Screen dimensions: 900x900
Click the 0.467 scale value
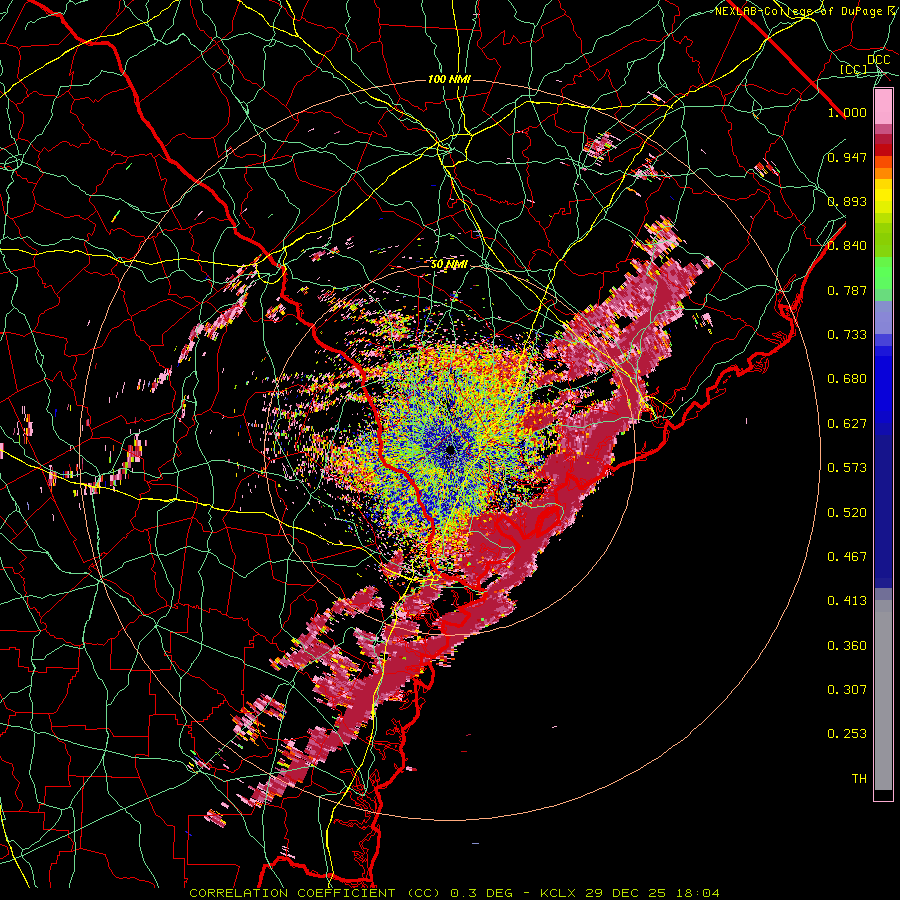[847, 557]
